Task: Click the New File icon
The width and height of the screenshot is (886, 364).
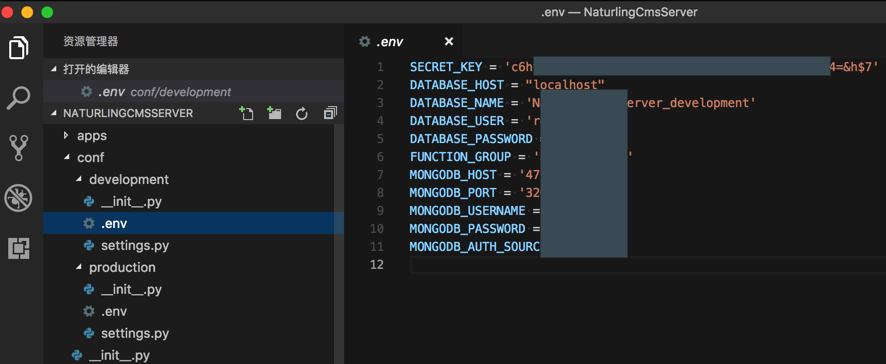Action: [246, 113]
